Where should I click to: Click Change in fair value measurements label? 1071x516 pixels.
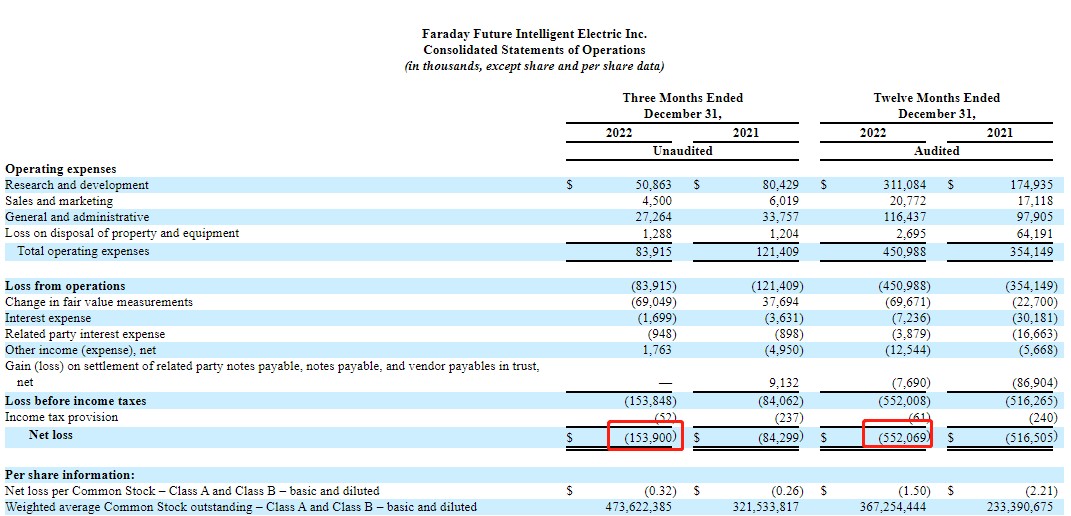pyautogui.click(x=99, y=302)
